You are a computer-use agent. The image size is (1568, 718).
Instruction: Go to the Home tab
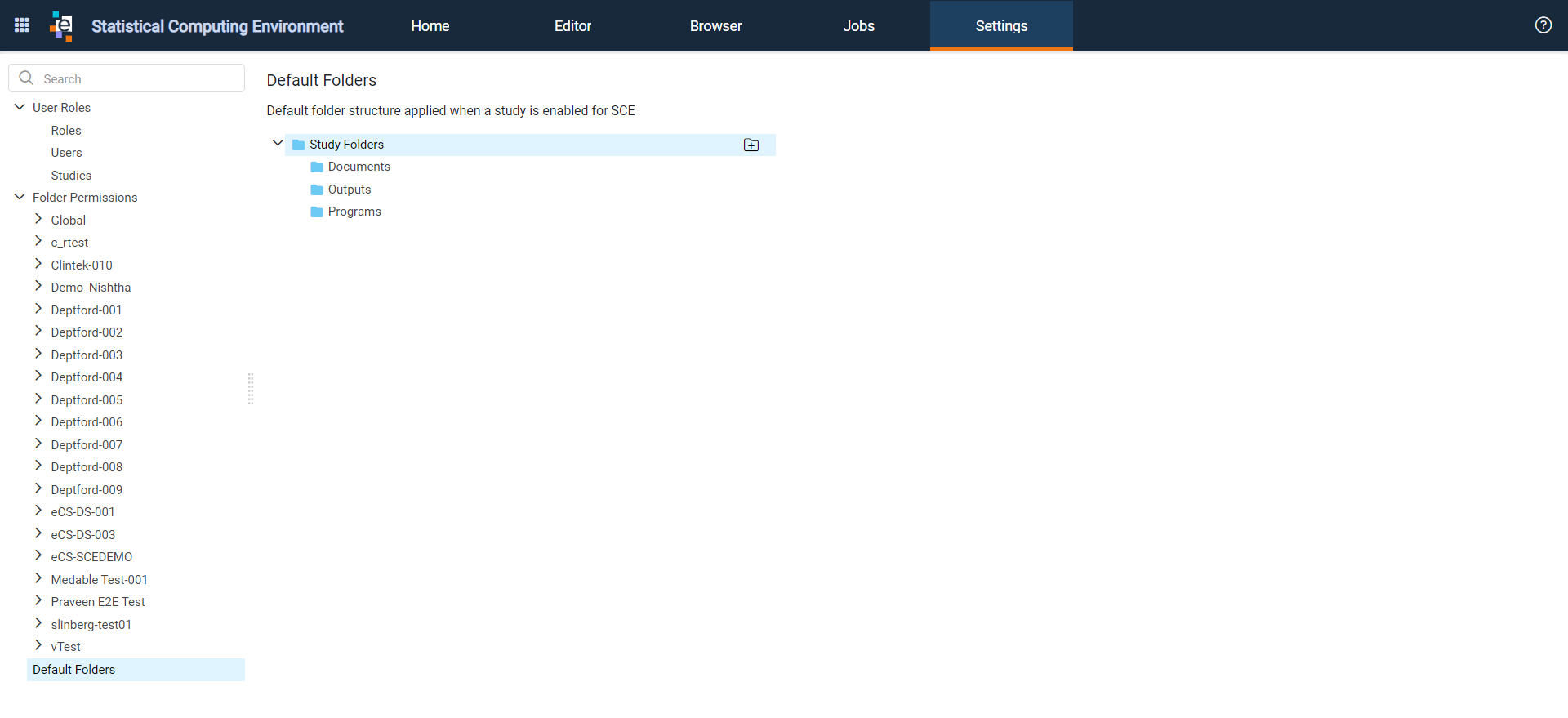coord(430,26)
